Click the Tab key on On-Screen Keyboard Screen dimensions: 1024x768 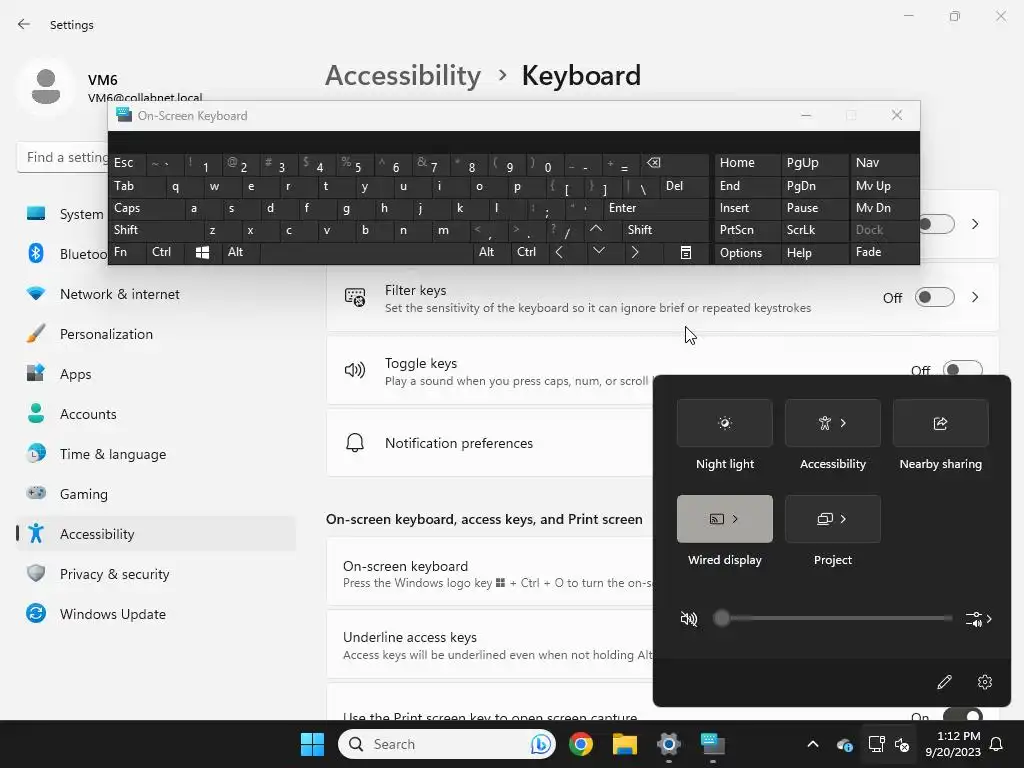click(136, 186)
